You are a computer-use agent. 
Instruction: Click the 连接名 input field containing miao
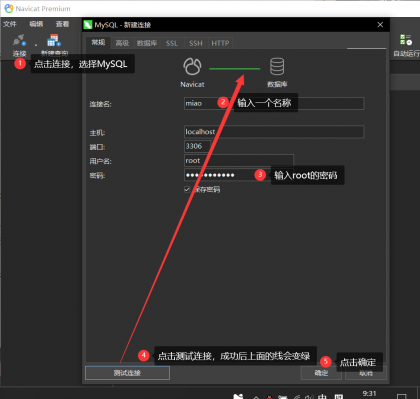(x=274, y=103)
